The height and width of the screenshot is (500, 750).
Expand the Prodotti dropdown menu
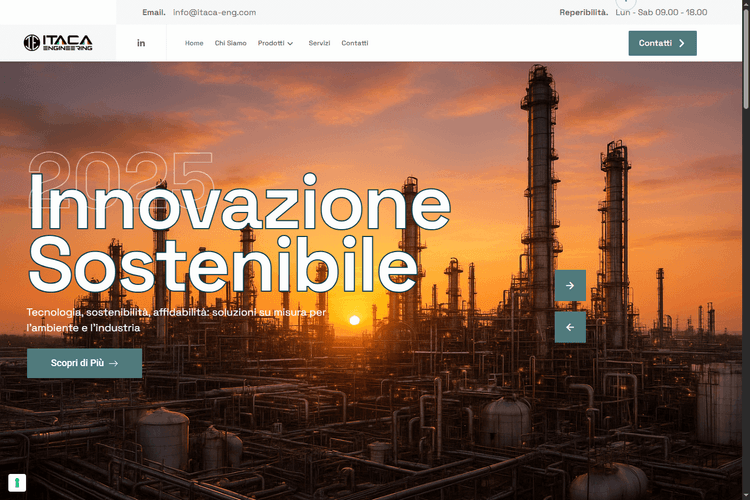(275, 43)
